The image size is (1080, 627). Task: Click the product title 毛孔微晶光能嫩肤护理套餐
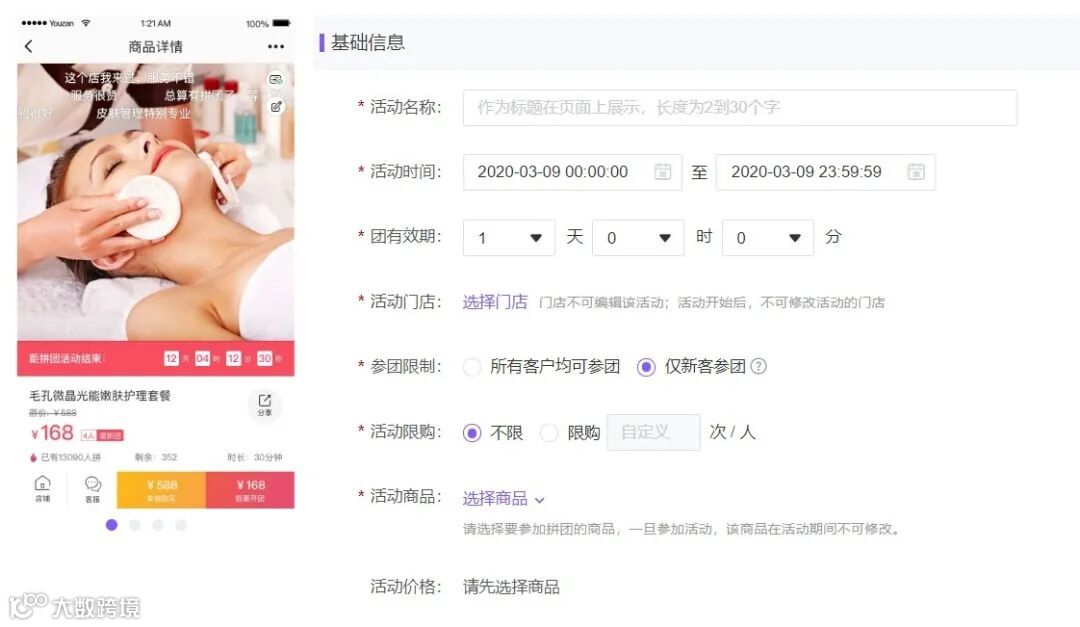100,395
